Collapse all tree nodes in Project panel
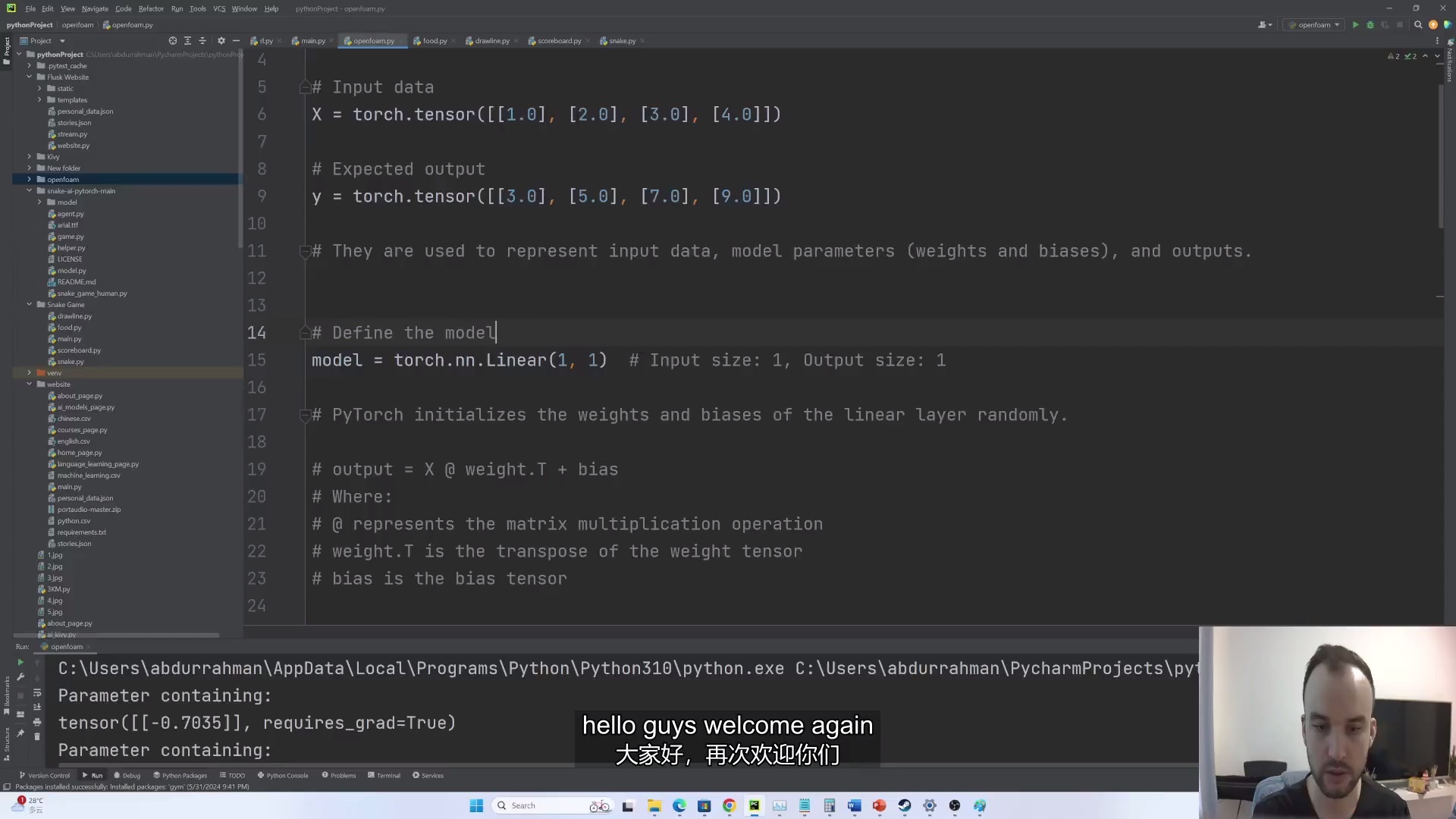This screenshot has height=819, width=1456. pos(202,41)
